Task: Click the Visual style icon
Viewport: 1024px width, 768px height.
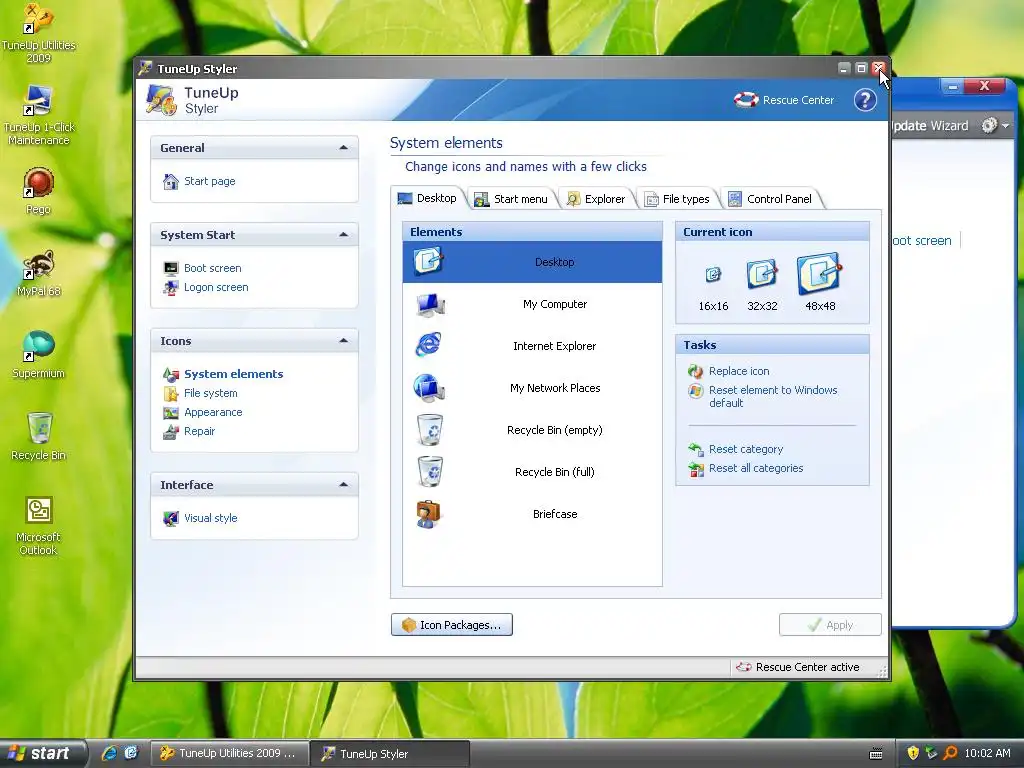Action: click(x=170, y=518)
